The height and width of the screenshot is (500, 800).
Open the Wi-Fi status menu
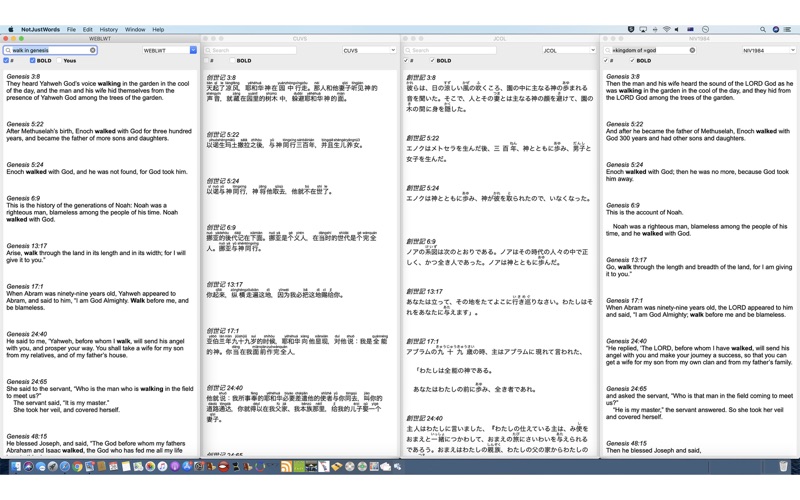pyautogui.click(x=666, y=29)
